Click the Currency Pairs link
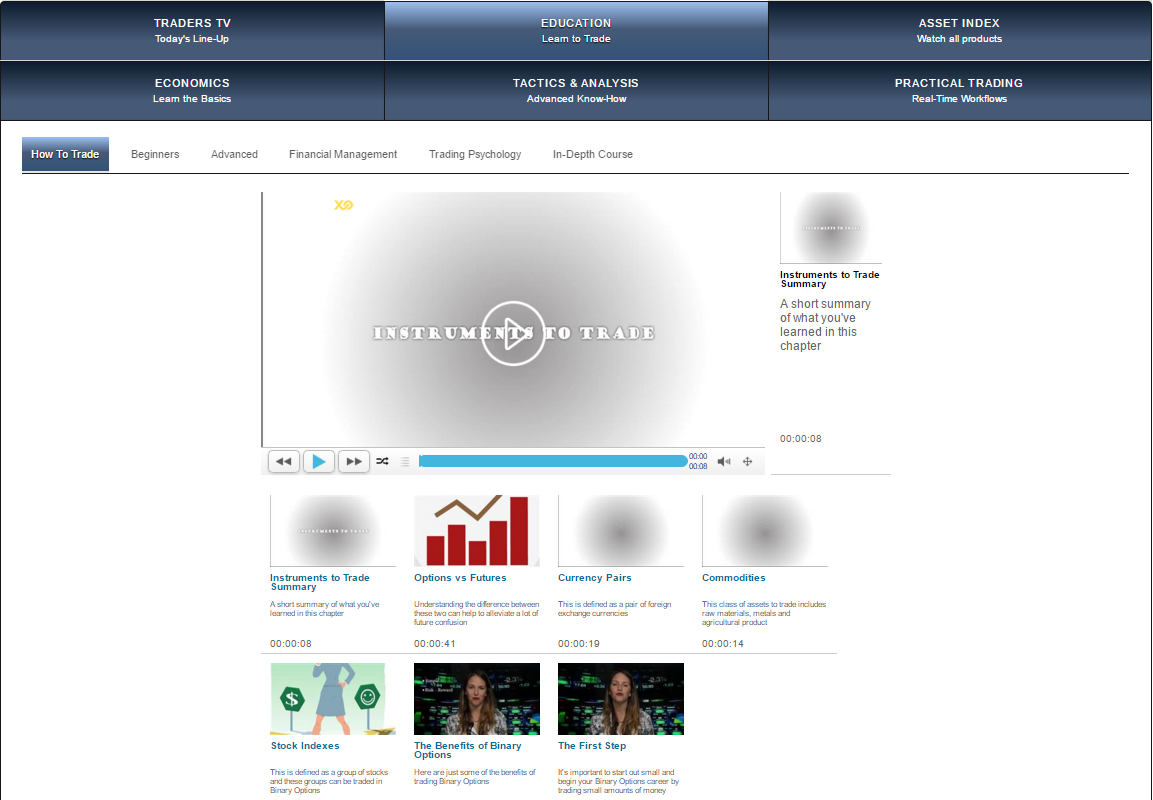The height and width of the screenshot is (800, 1153). (x=595, y=577)
